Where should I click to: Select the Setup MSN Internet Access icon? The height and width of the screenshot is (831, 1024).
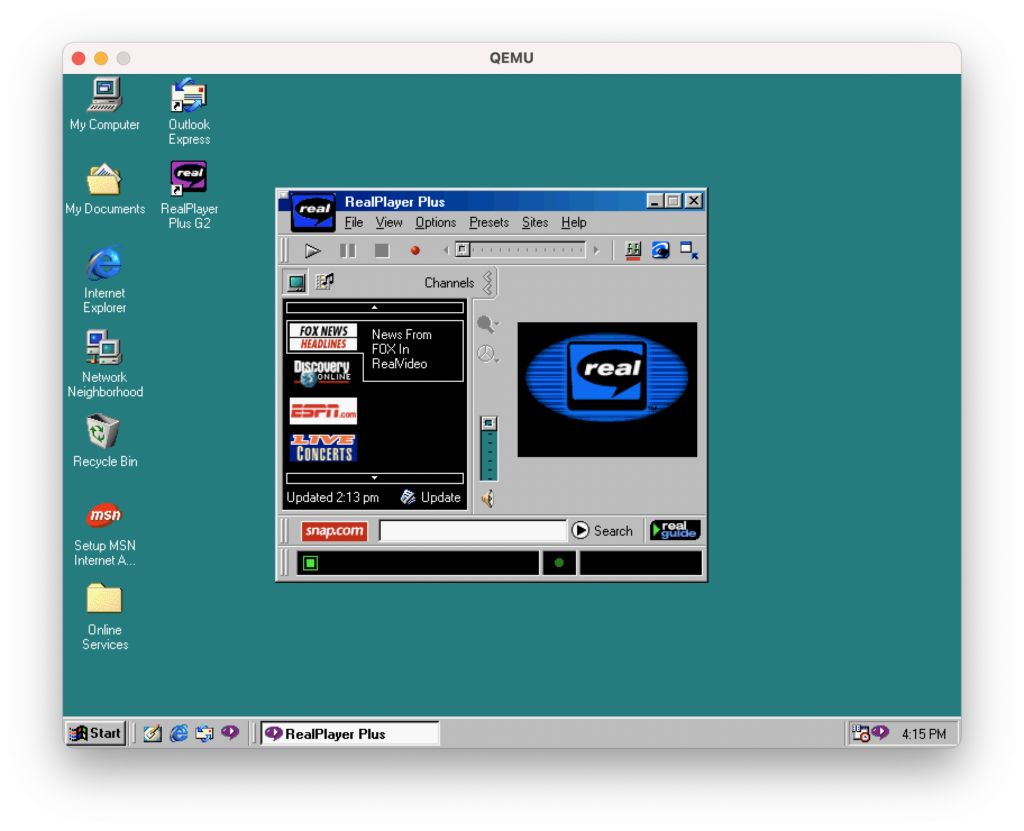104,533
